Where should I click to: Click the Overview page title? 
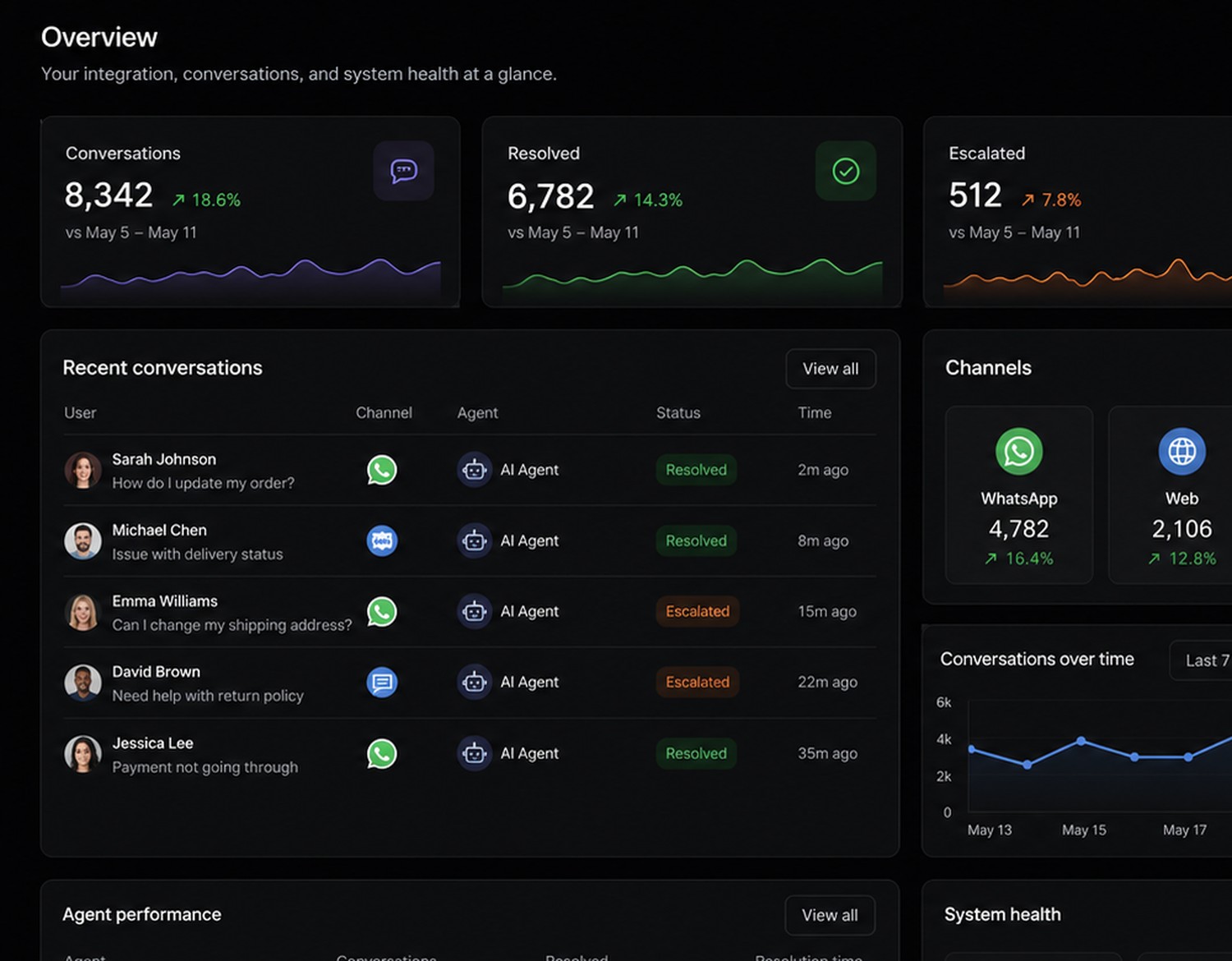(x=99, y=37)
